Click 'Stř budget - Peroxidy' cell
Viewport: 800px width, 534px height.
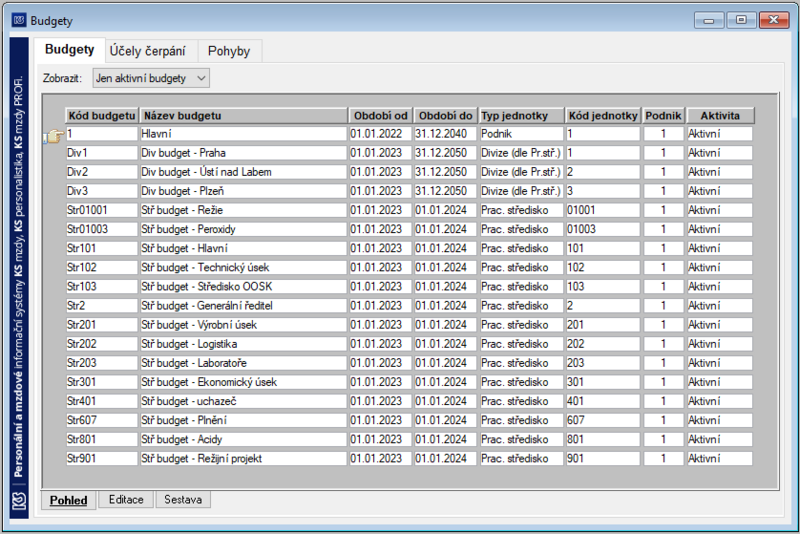click(243, 230)
